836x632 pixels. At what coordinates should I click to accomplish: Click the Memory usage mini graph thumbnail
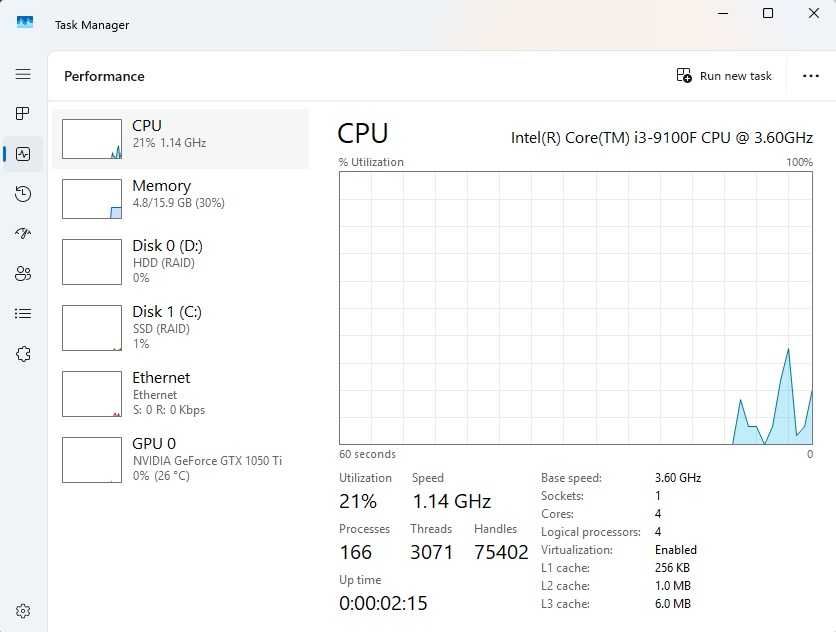point(92,199)
